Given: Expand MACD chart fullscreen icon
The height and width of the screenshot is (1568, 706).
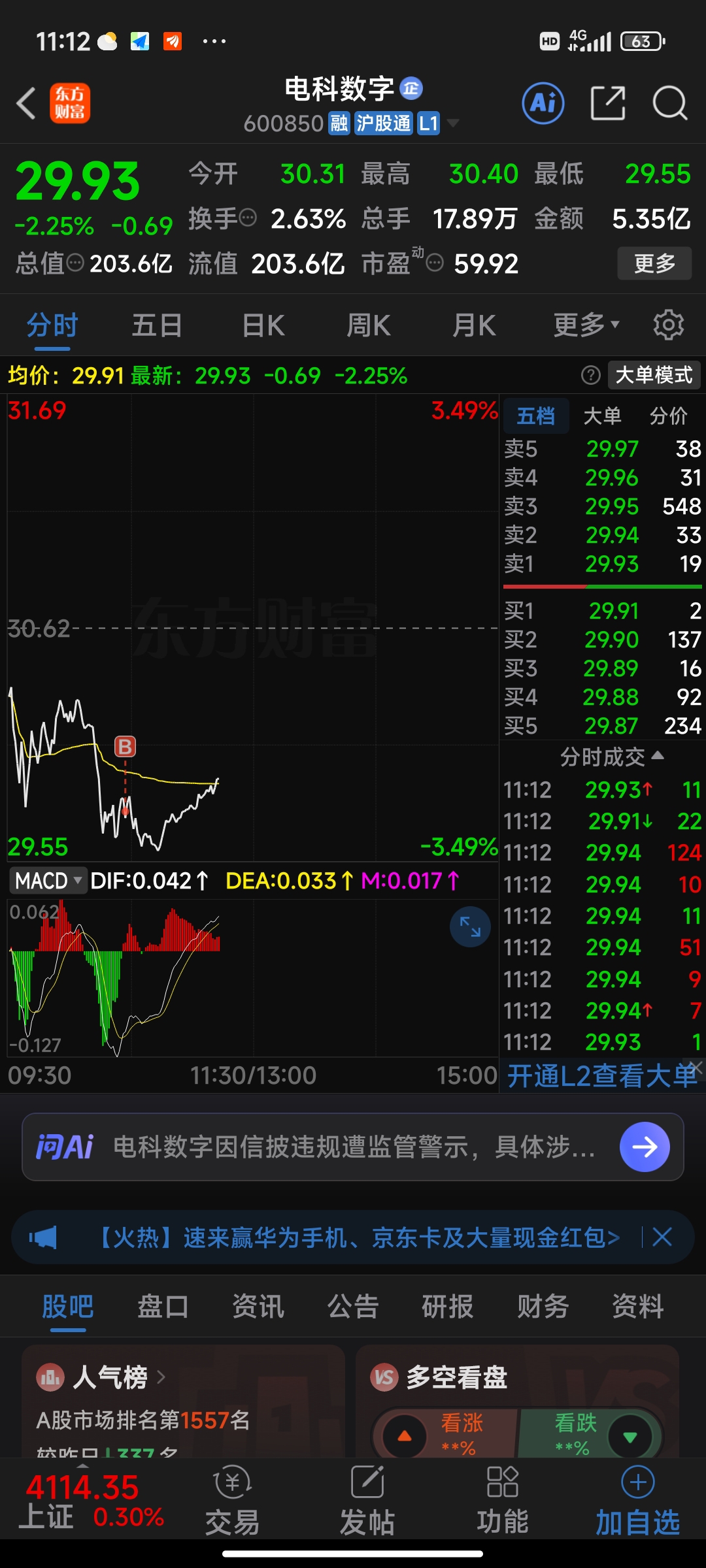Looking at the screenshot, I should point(470,926).
